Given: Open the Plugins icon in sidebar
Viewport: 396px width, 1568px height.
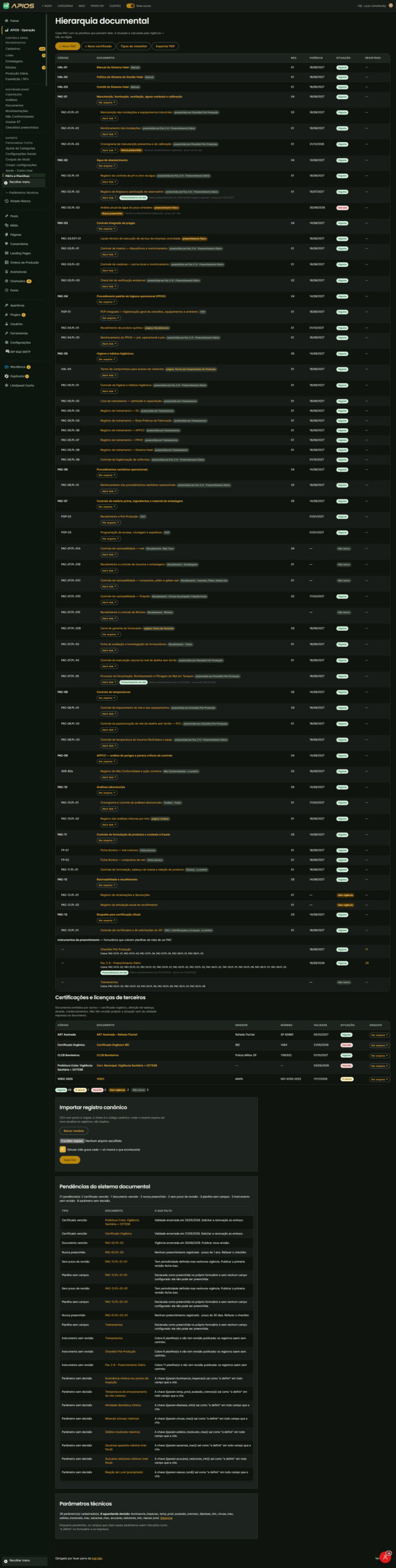Looking at the screenshot, I should (6, 315).
